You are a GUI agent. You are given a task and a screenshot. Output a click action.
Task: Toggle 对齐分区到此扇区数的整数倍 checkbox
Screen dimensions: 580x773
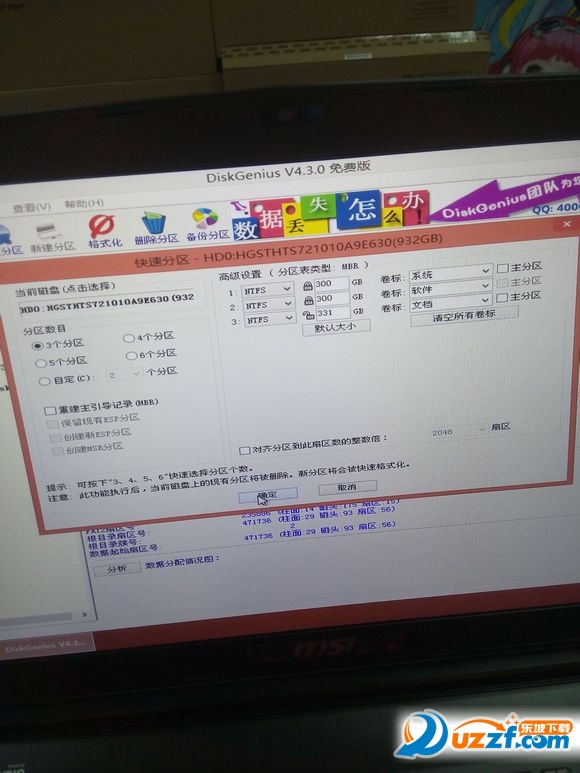coord(244,451)
